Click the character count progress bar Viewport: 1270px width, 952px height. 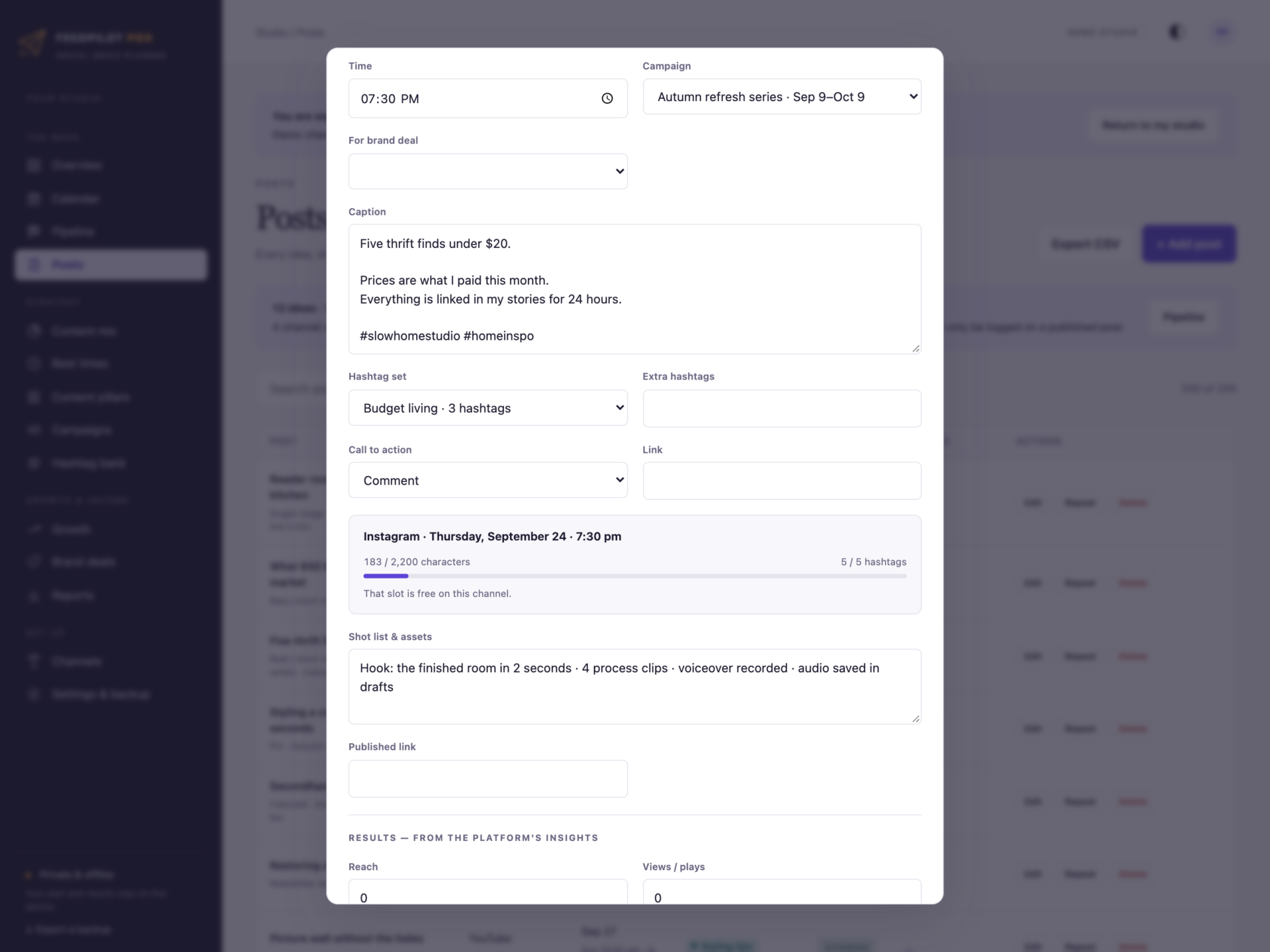635,576
